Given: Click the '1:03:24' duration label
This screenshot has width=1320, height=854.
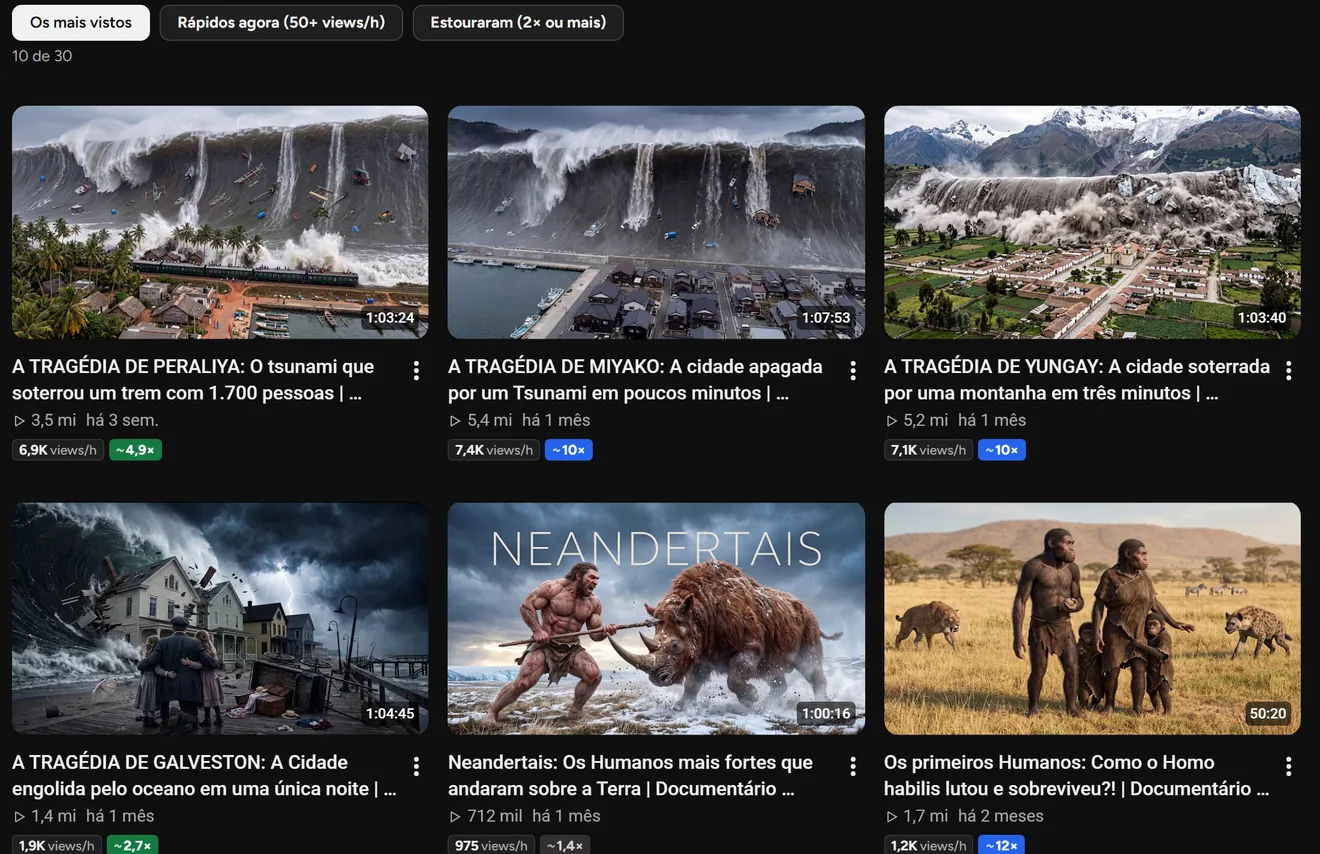Looking at the screenshot, I should pos(390,318).
